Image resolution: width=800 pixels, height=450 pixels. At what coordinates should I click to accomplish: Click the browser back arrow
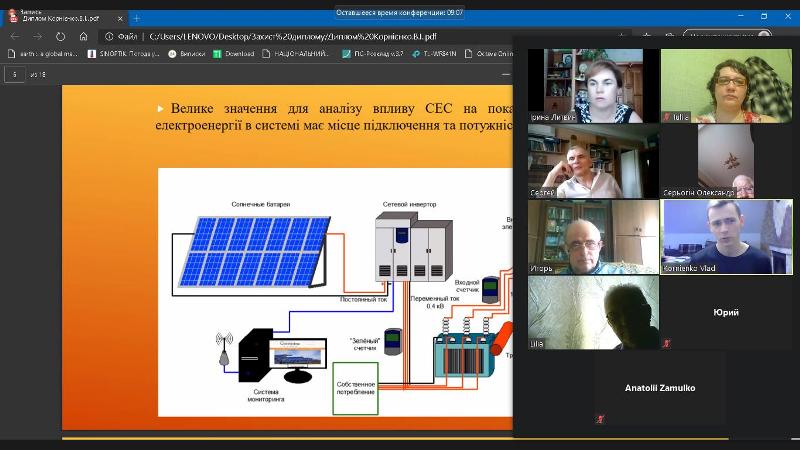click(x=15, y=36)
